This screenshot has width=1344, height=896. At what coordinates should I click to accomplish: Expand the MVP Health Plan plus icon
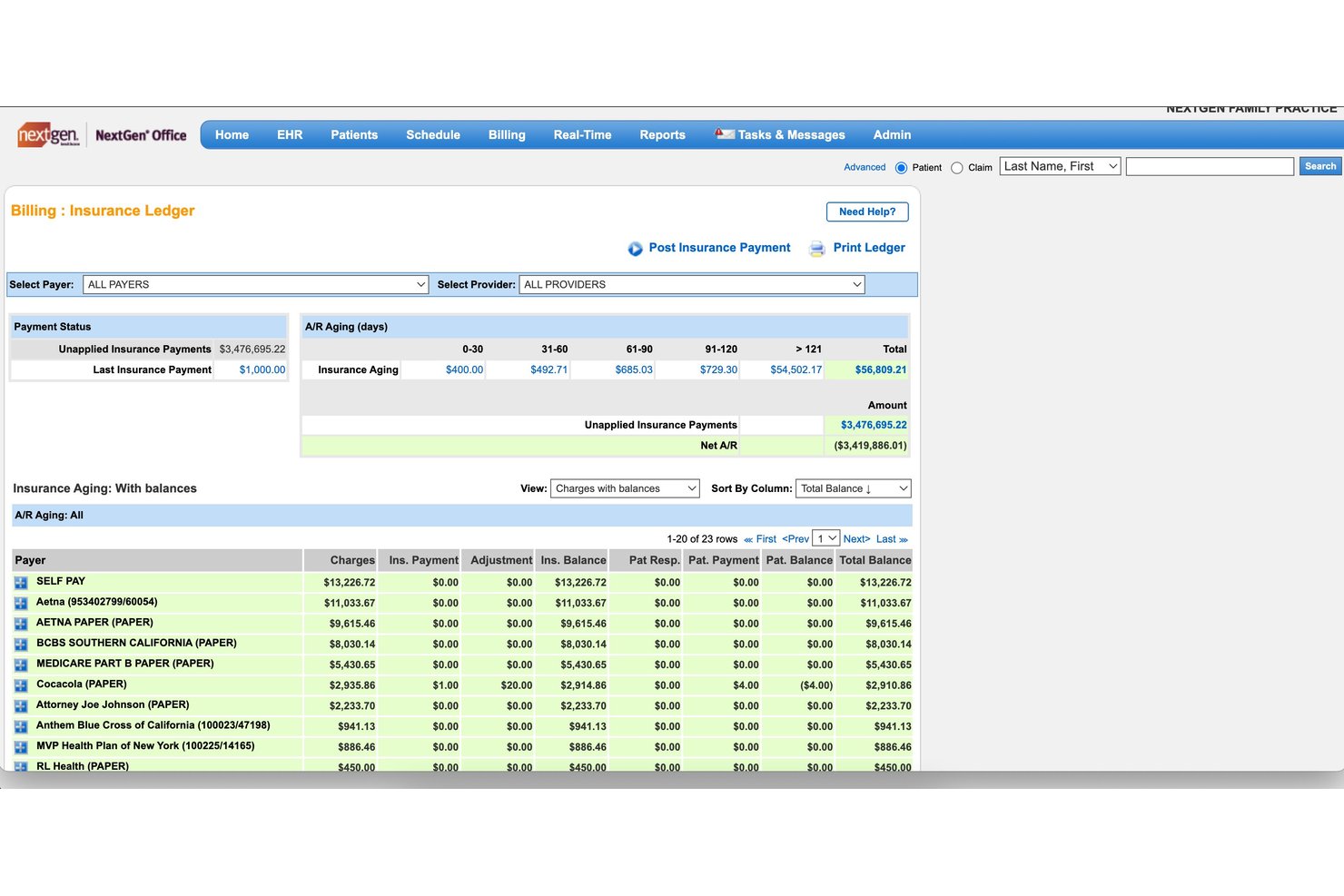pos(21,748)
